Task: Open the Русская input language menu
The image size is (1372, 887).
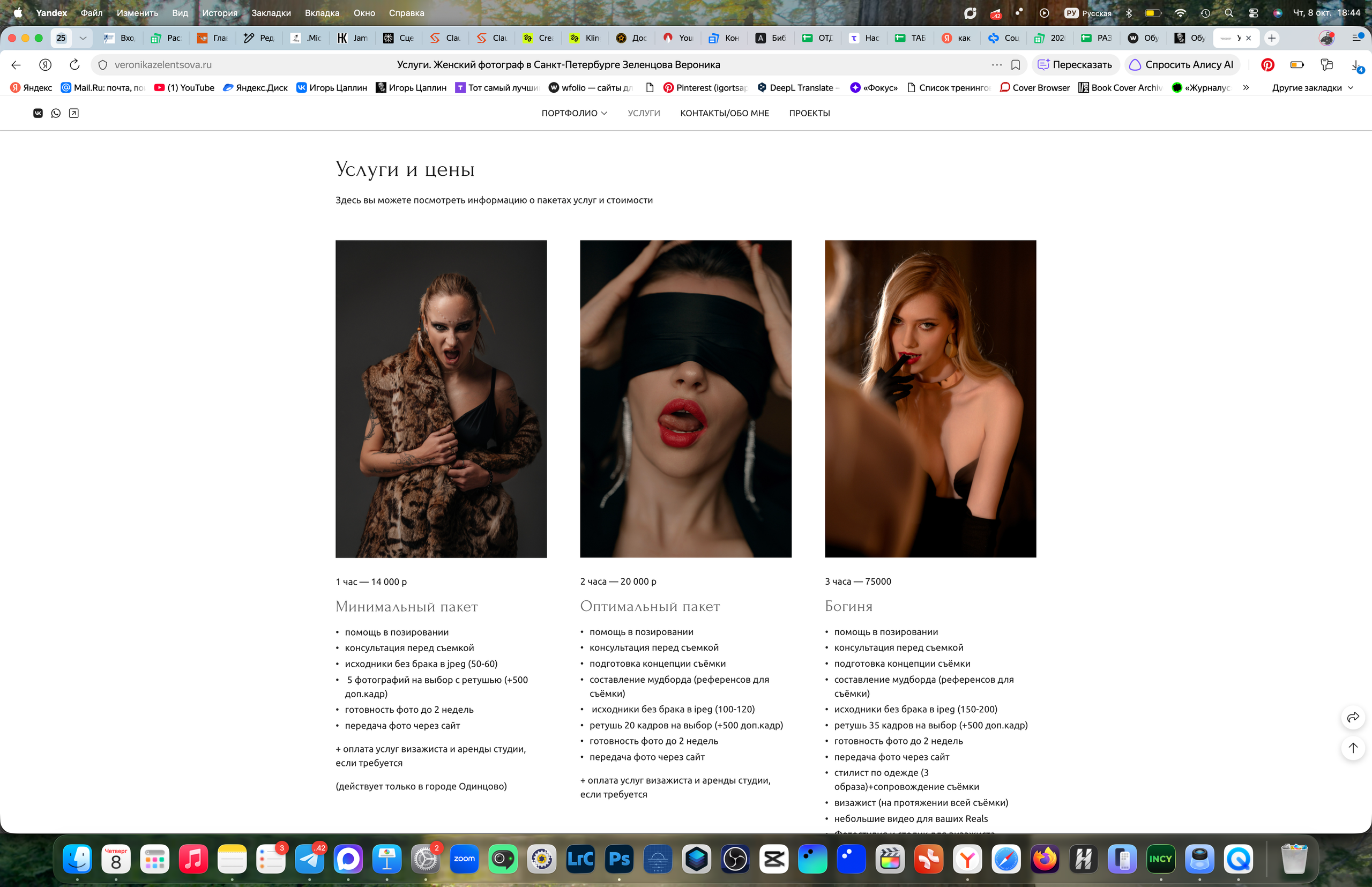Action: [x=1087, y=13]
